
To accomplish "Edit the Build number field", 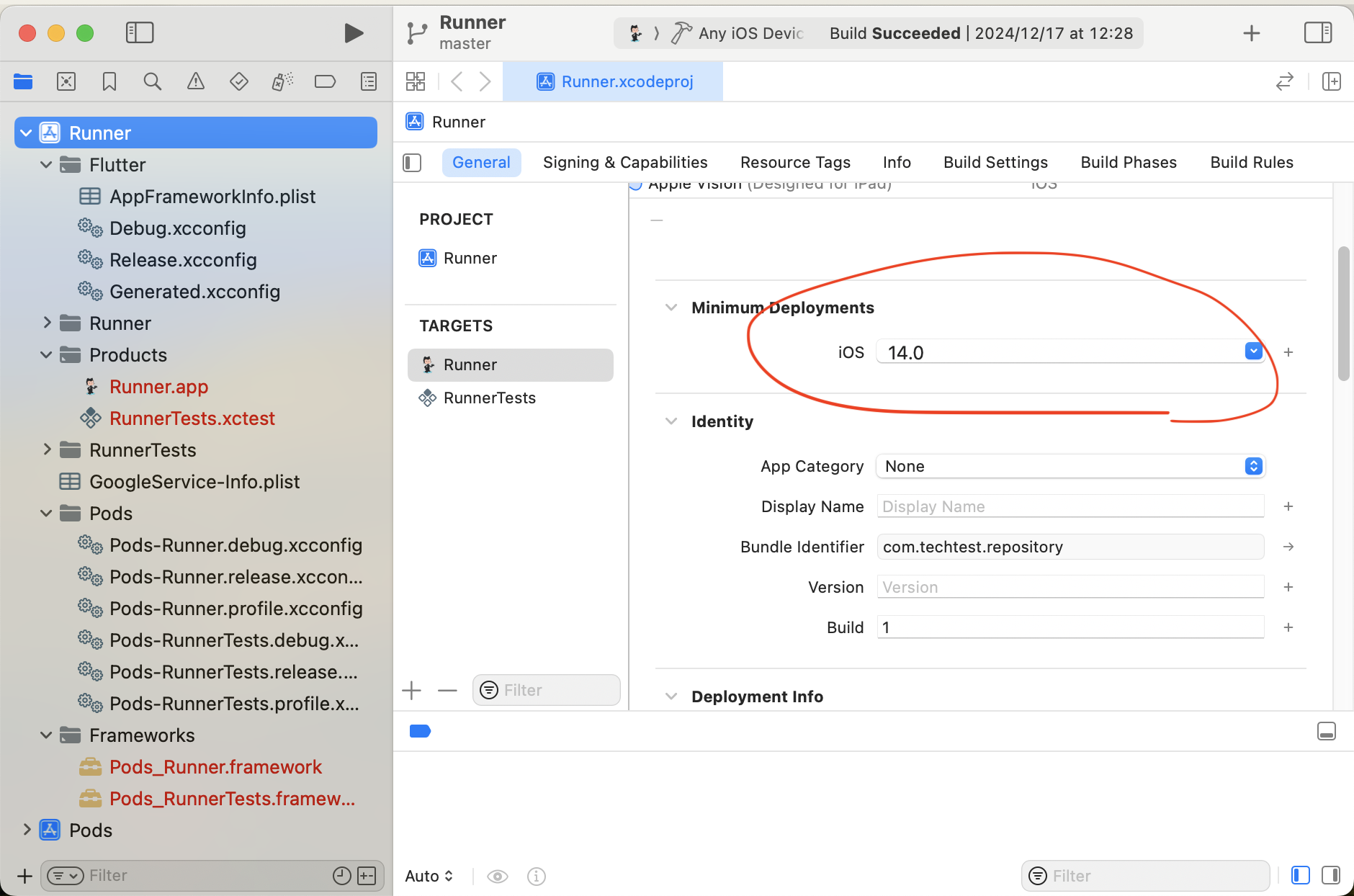I will 1070,627.
